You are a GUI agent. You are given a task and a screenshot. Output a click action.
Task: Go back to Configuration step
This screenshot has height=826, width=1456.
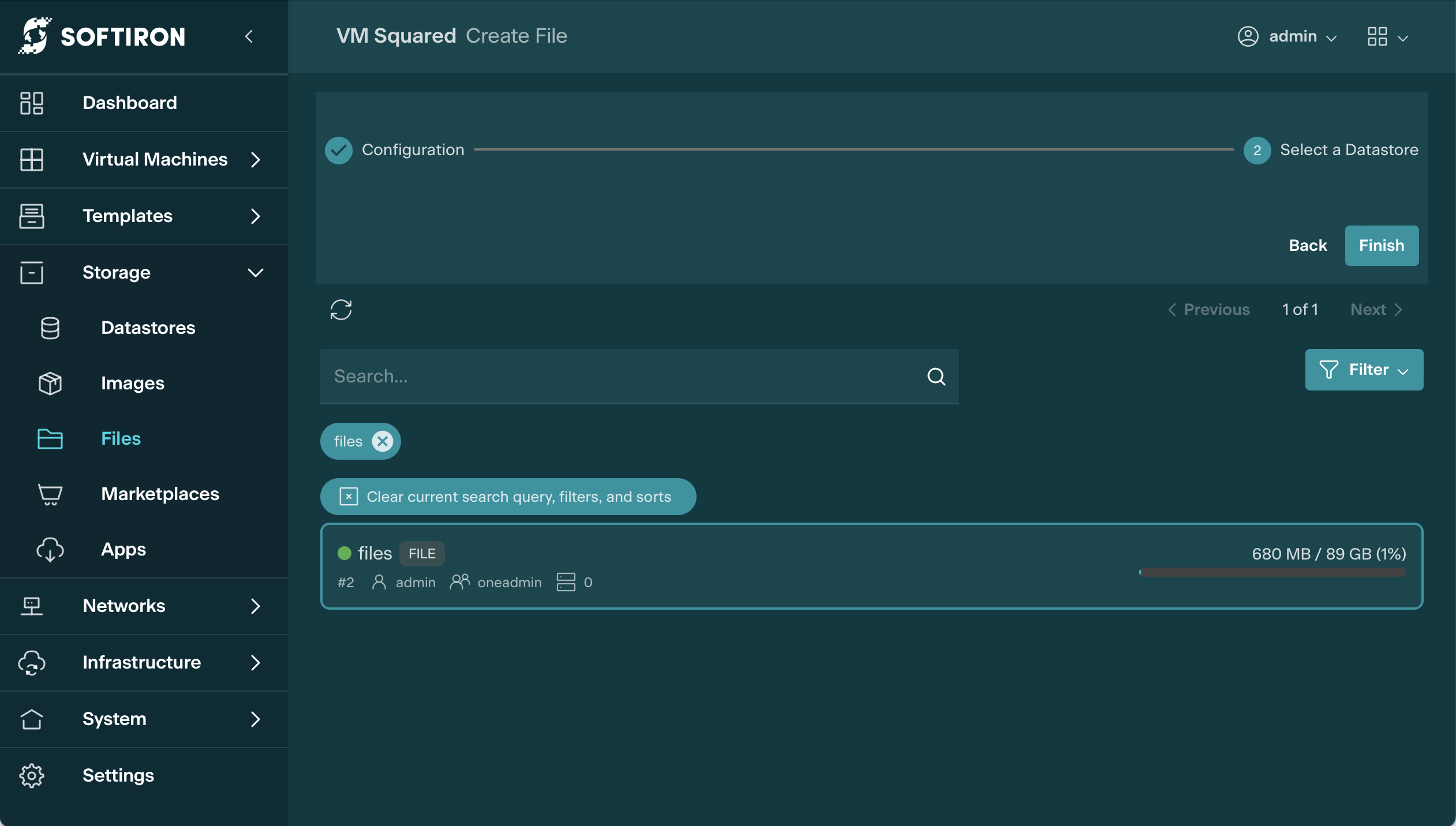[1308, 246]
